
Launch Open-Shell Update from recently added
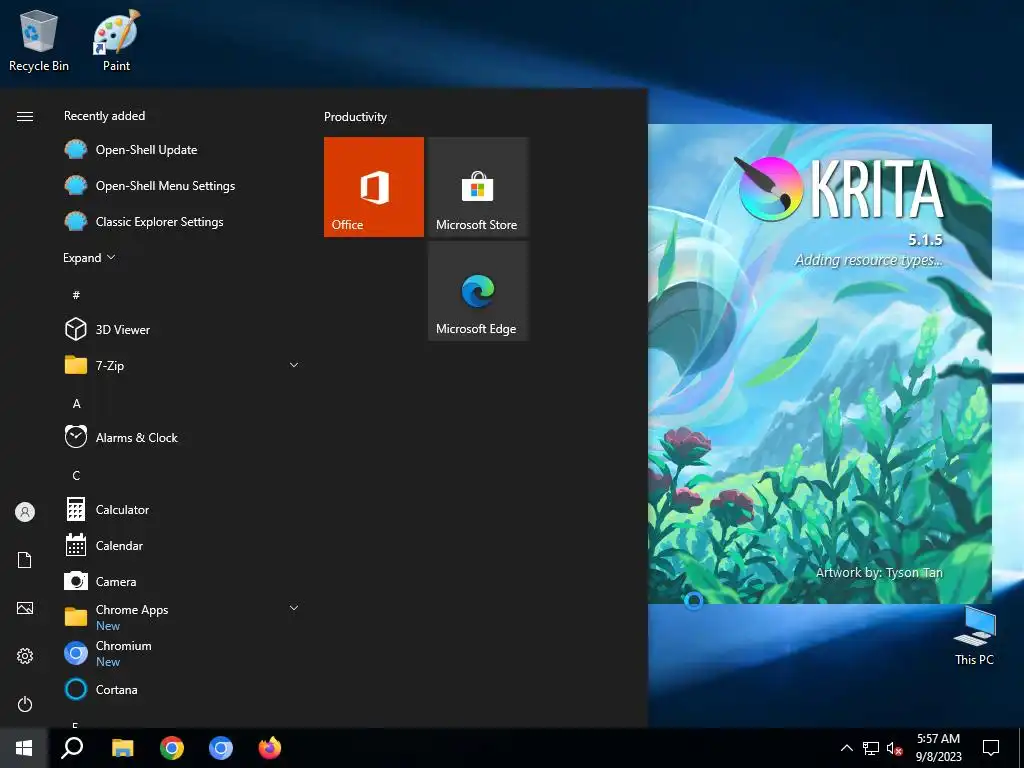(x=183, y=150)
